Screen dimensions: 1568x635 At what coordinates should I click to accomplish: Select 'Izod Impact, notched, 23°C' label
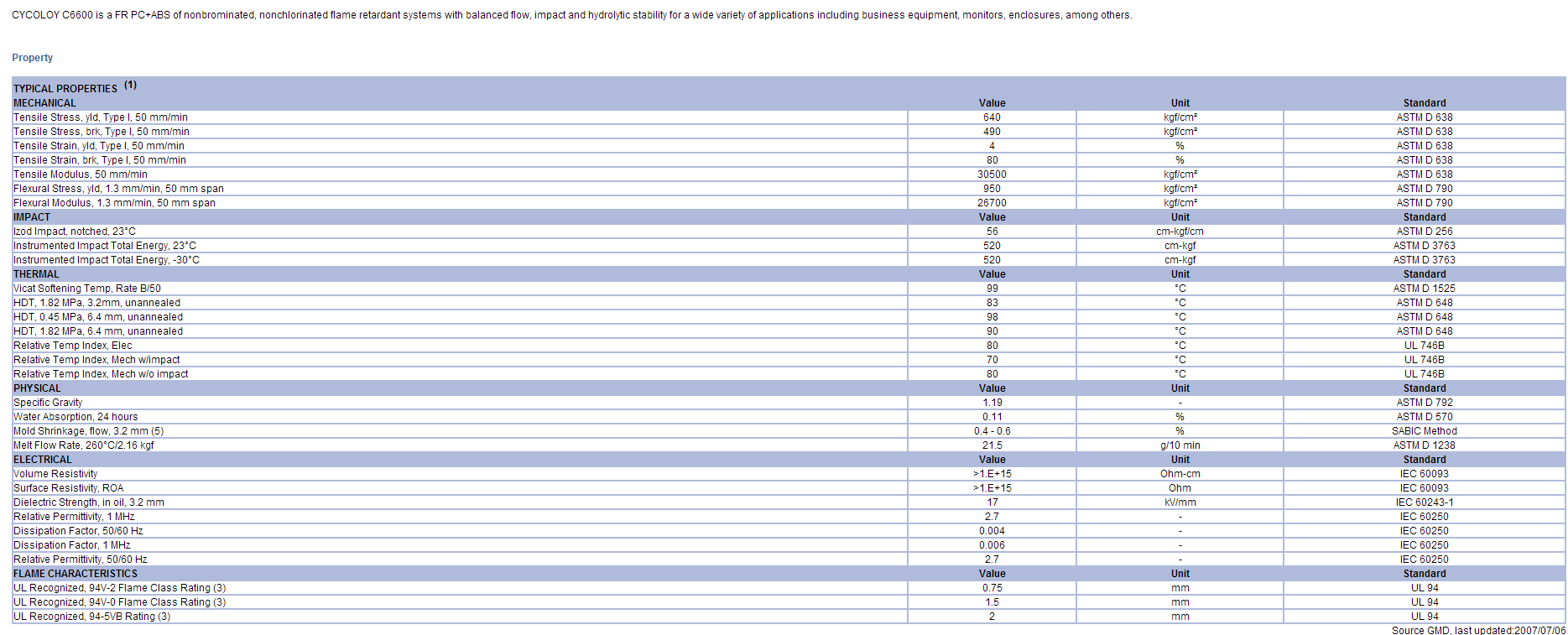pos(75,232)
